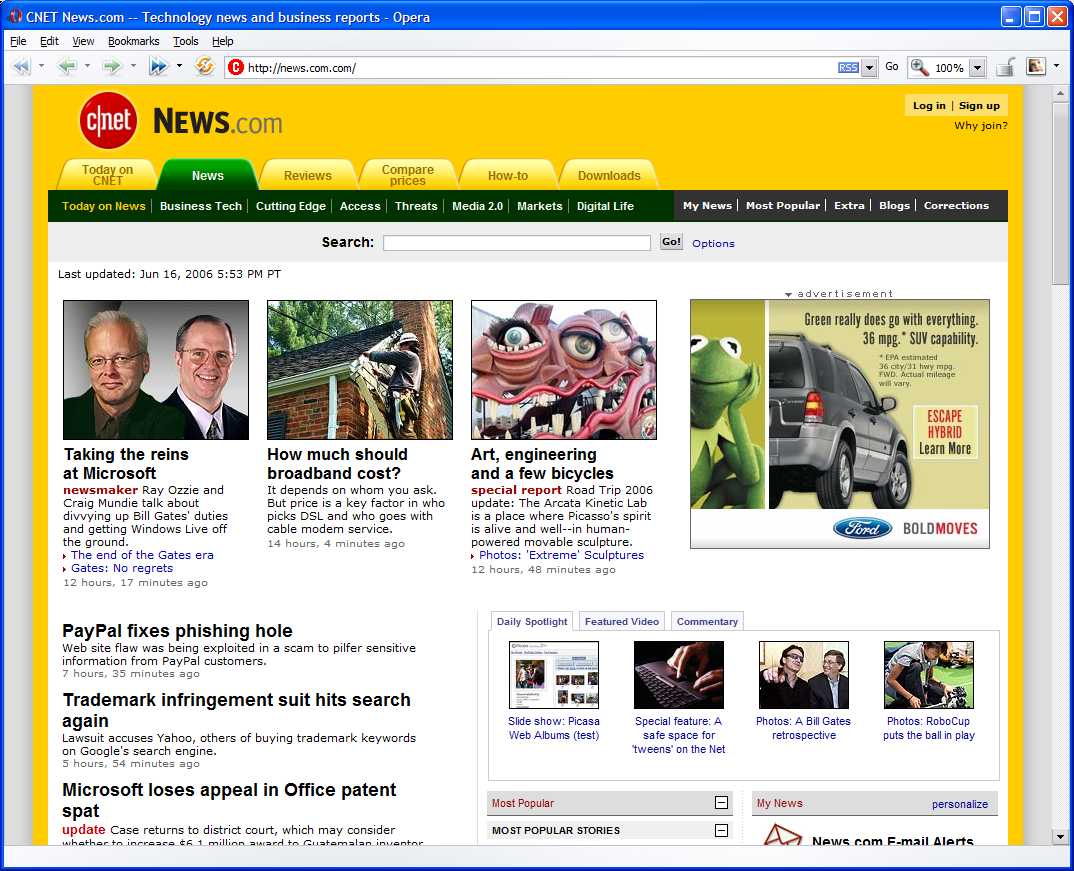The image size is (1074, 871).
Task: Click the Go! search button
Action: (671, 242)
